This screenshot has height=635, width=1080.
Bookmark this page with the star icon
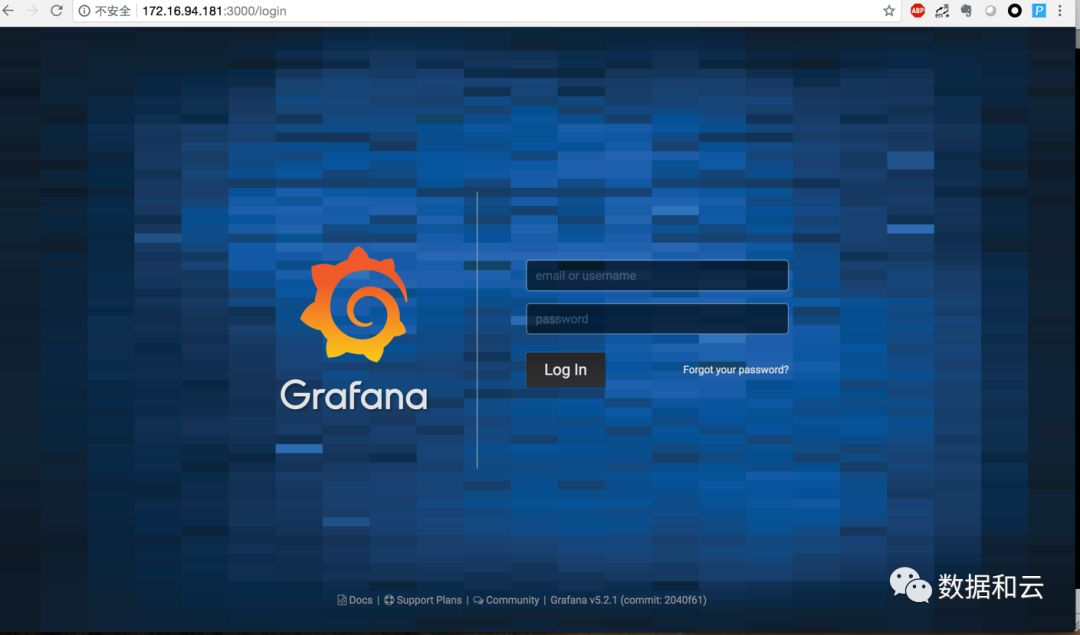[889, 11]
